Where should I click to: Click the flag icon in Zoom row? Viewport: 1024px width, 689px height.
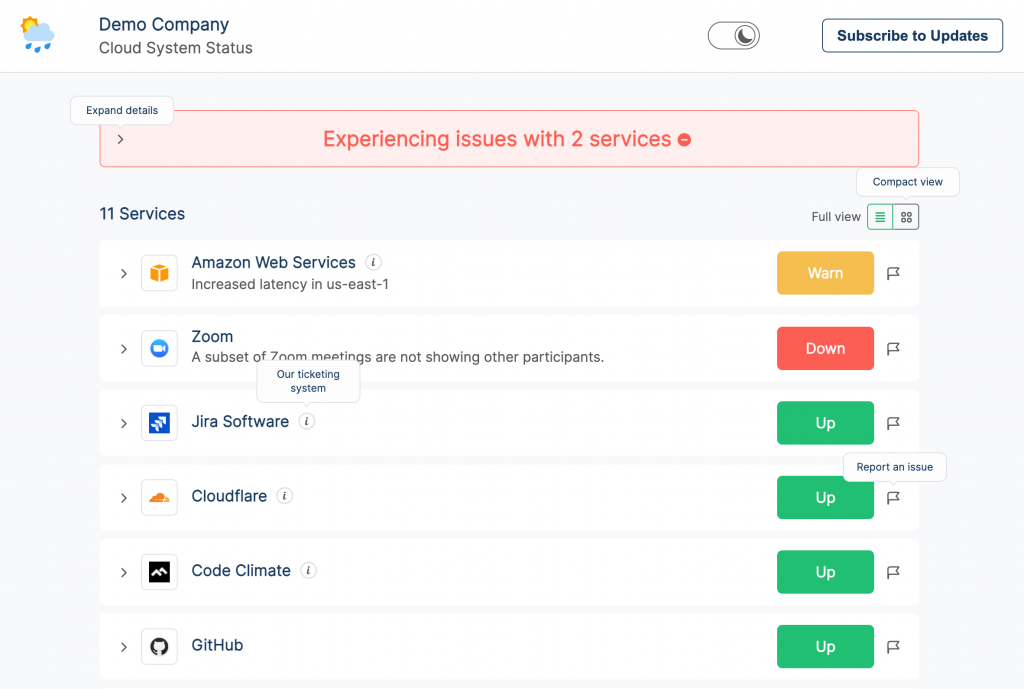(x=893, y=348)
